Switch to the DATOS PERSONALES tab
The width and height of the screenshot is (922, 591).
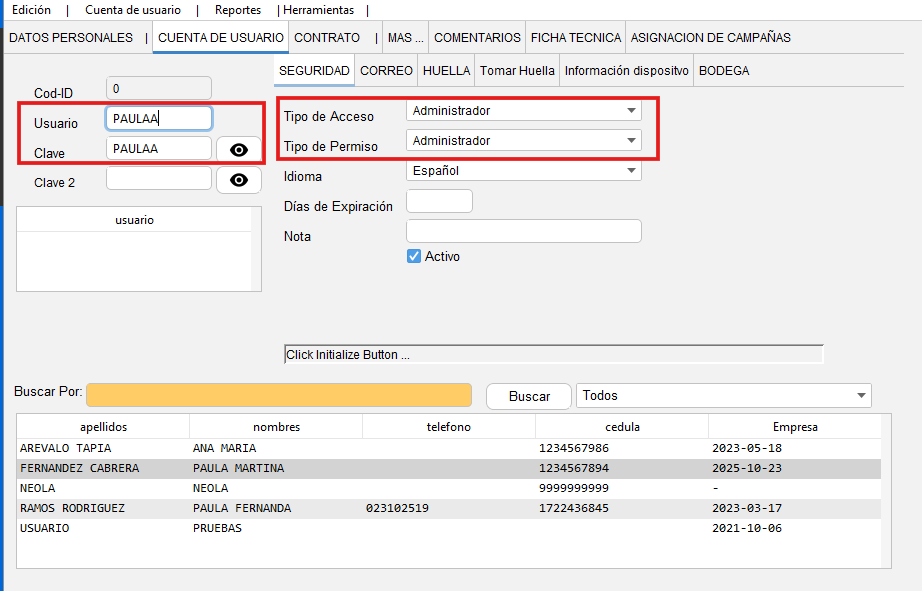[70, 38]
